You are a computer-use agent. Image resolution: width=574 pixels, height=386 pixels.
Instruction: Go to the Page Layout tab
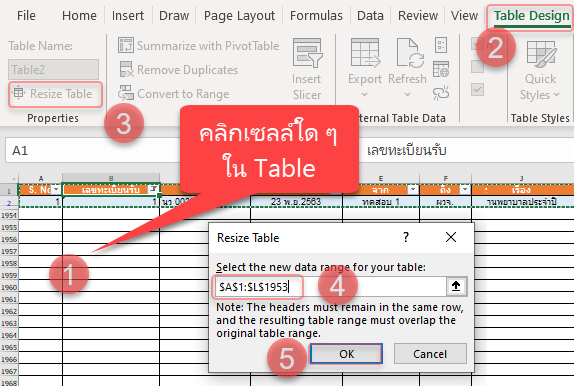click(x=239, y=16)
